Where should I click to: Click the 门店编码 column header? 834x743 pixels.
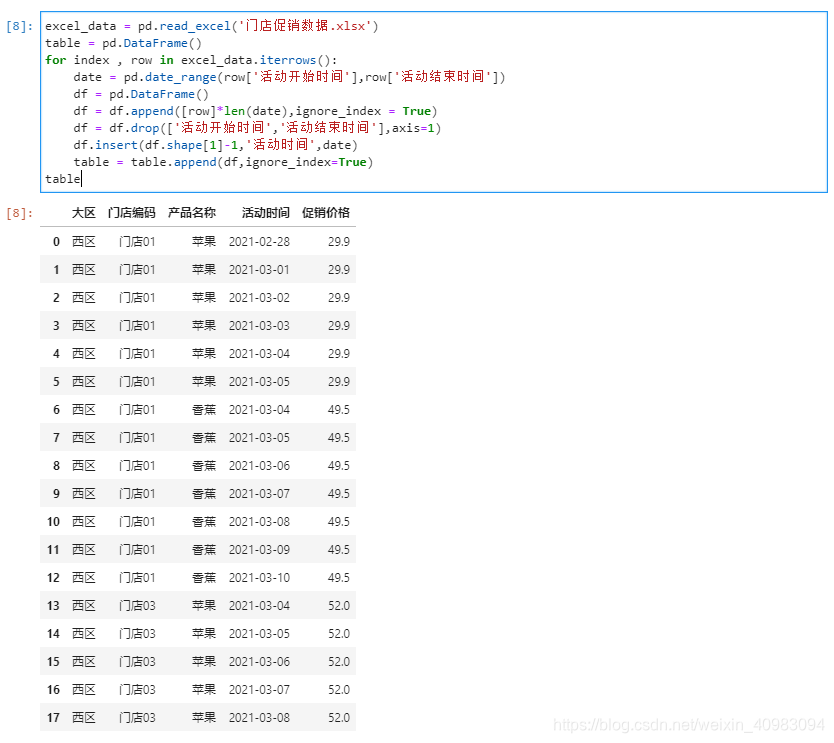click(131, 213)
